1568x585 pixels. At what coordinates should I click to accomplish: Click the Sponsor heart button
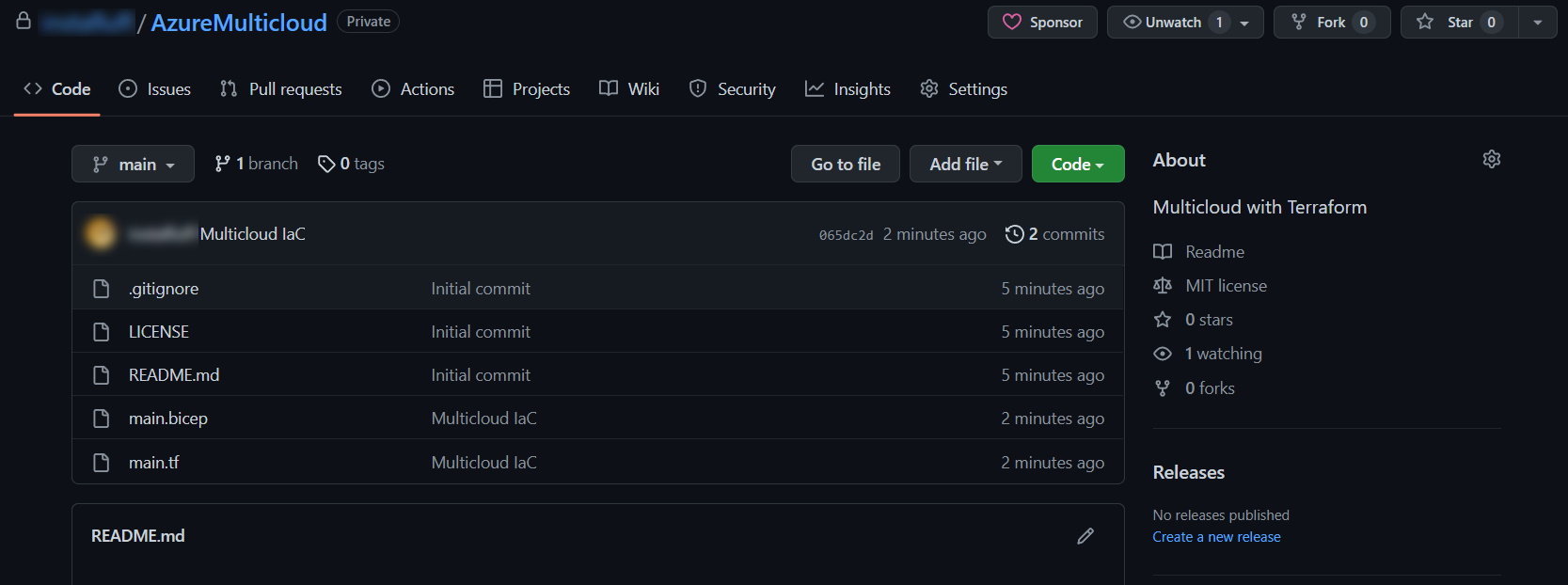click(x=1042, y=22)
